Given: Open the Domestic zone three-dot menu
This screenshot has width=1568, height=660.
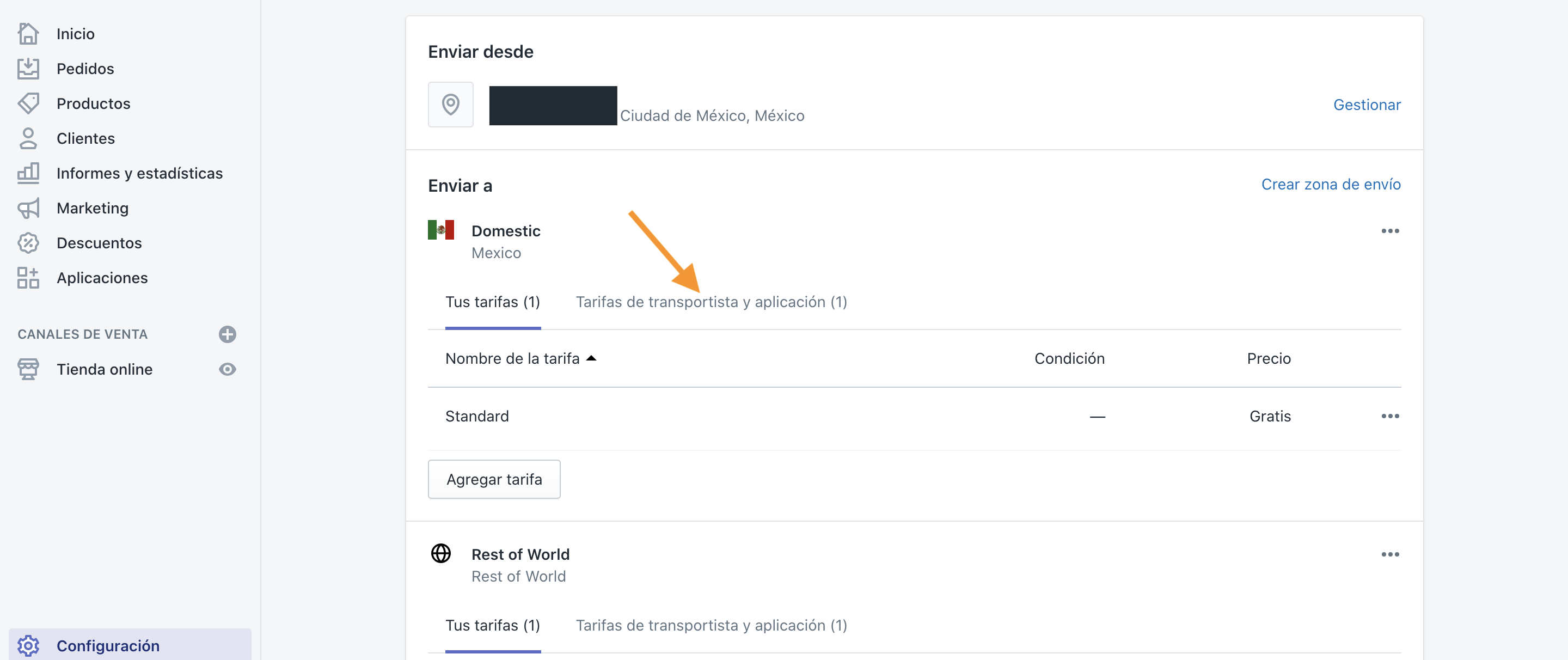Looking at the screenshot, I should (x=1389, y=231).
